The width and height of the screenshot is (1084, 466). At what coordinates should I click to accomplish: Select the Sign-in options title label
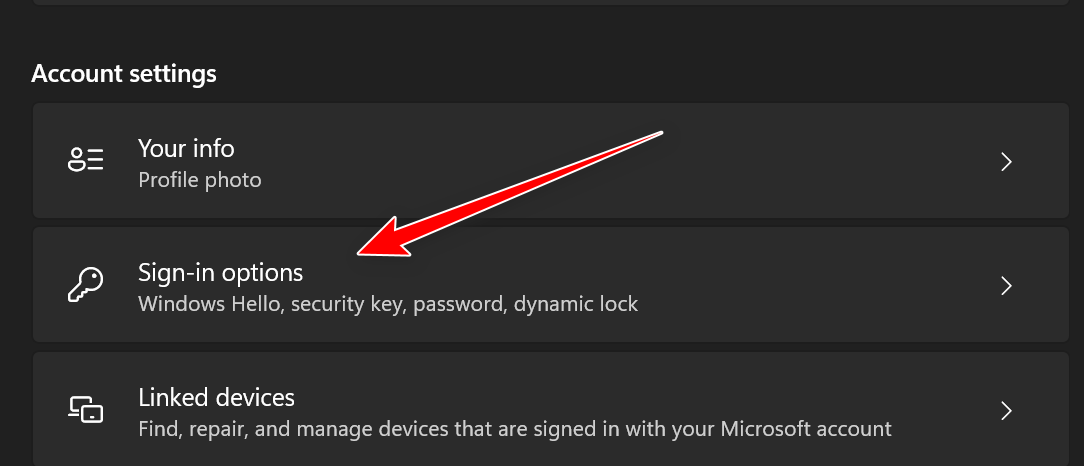point(220,272)
